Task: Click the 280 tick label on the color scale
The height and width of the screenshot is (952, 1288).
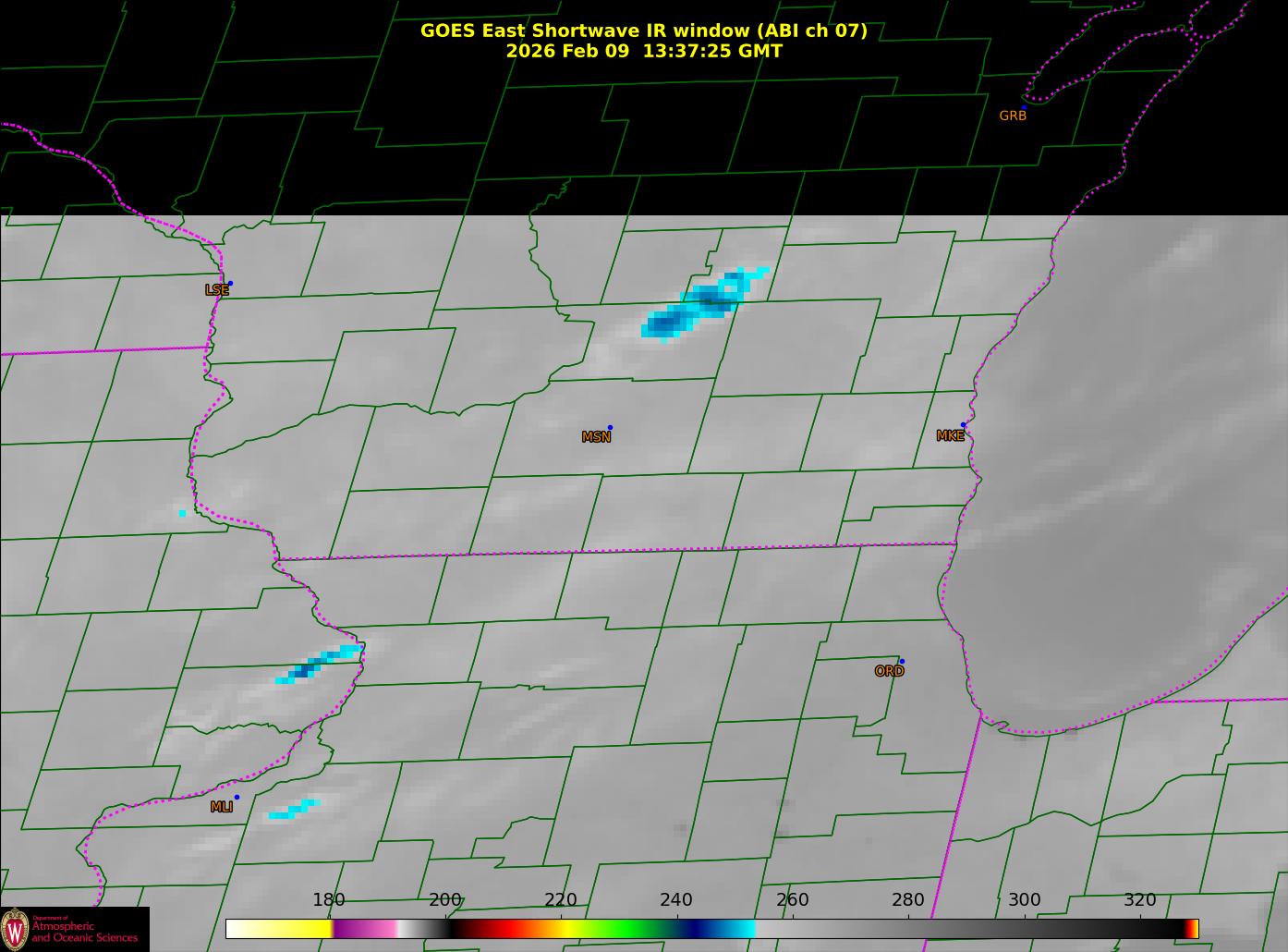Action: [x=907, y=900]
